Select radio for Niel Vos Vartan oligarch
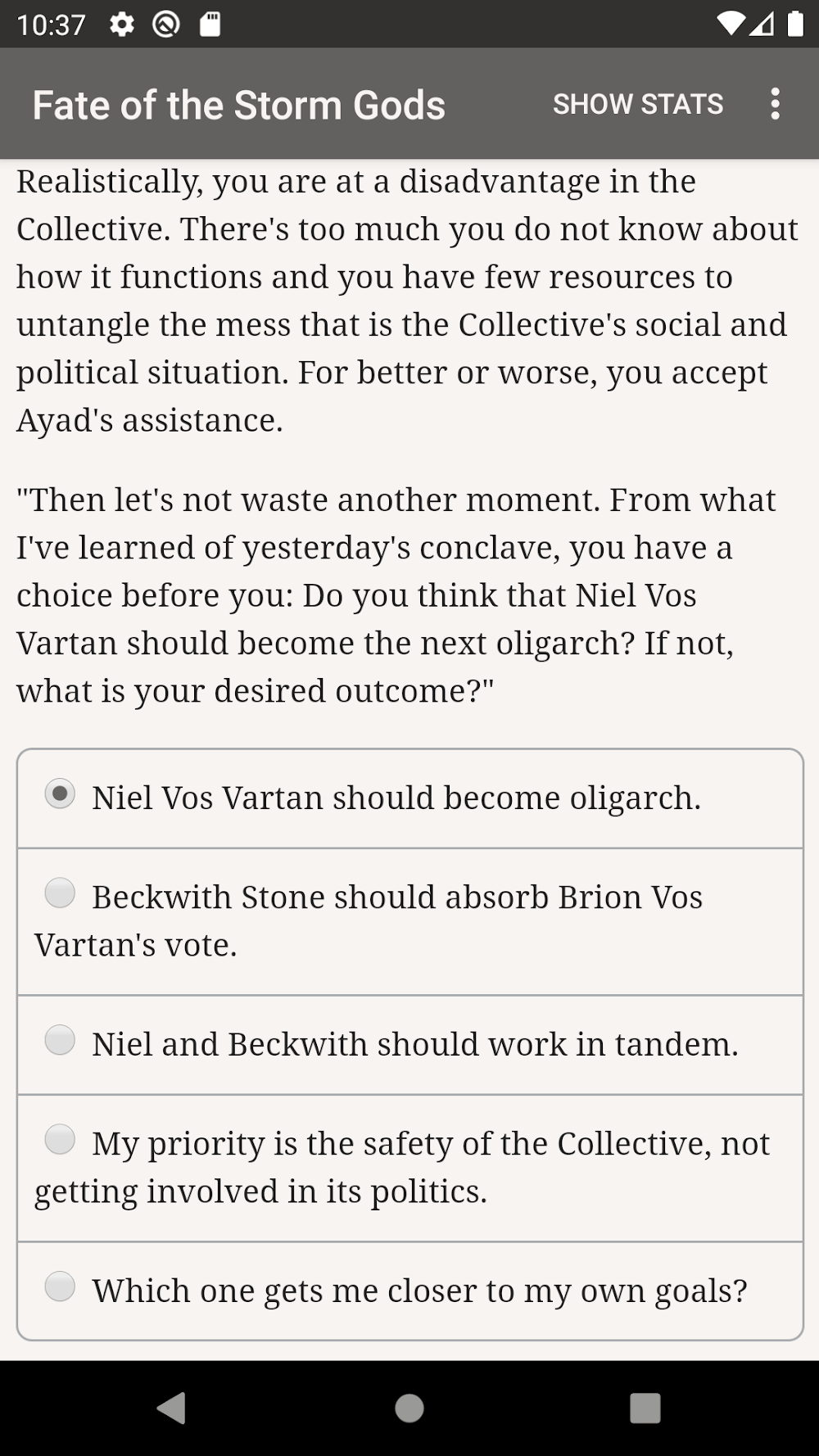Viewport: 819px width, 1456px height. 60,794
